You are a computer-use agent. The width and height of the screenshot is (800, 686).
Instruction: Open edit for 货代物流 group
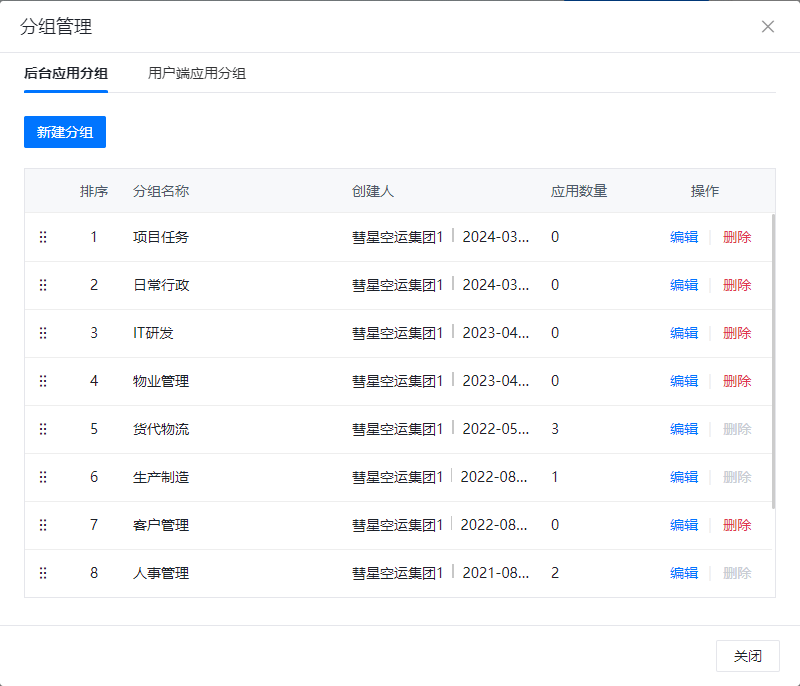click(684, 429)
